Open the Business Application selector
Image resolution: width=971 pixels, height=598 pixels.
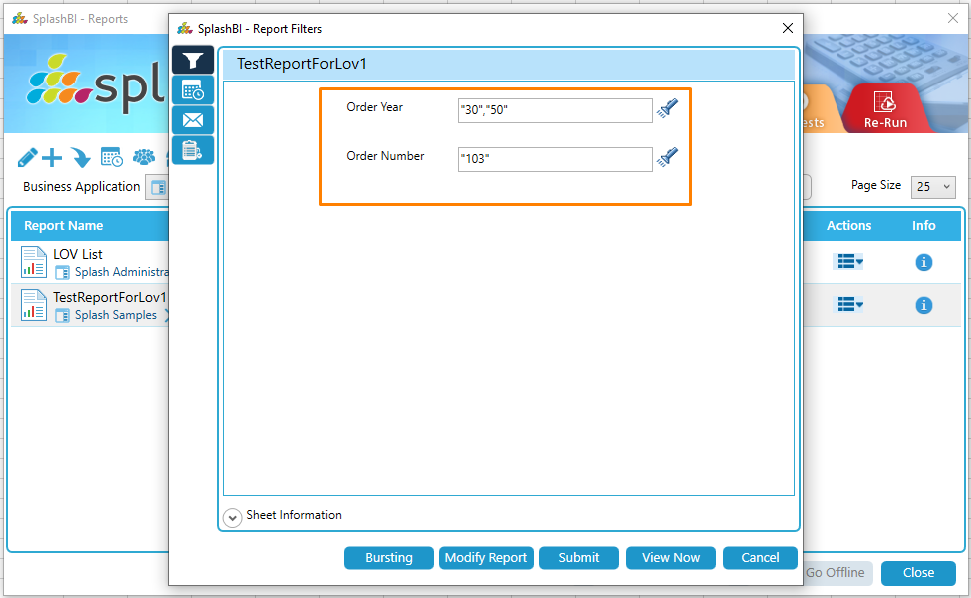point(157,188)
